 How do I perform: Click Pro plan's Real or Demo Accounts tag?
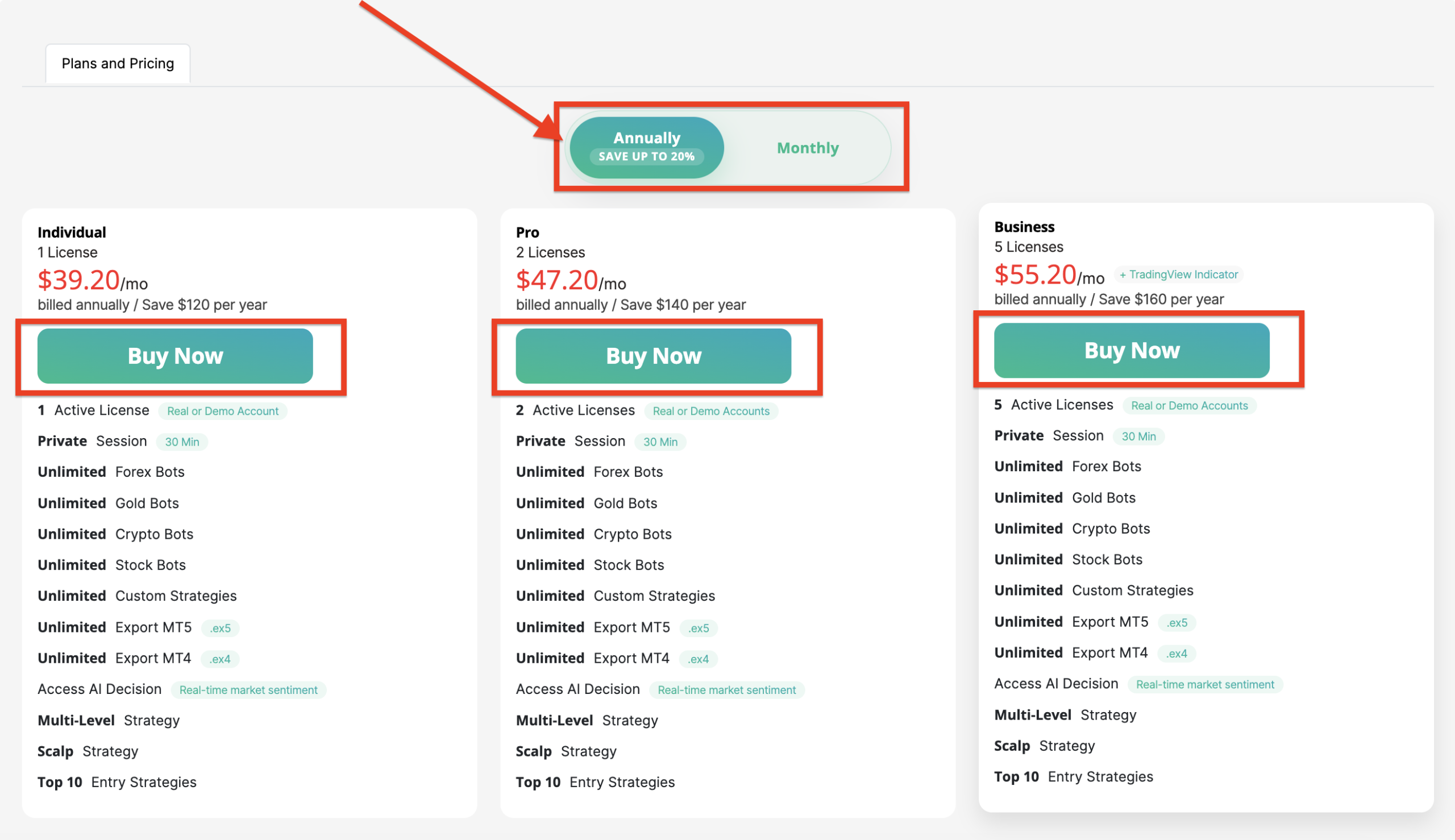coord(711,411)
